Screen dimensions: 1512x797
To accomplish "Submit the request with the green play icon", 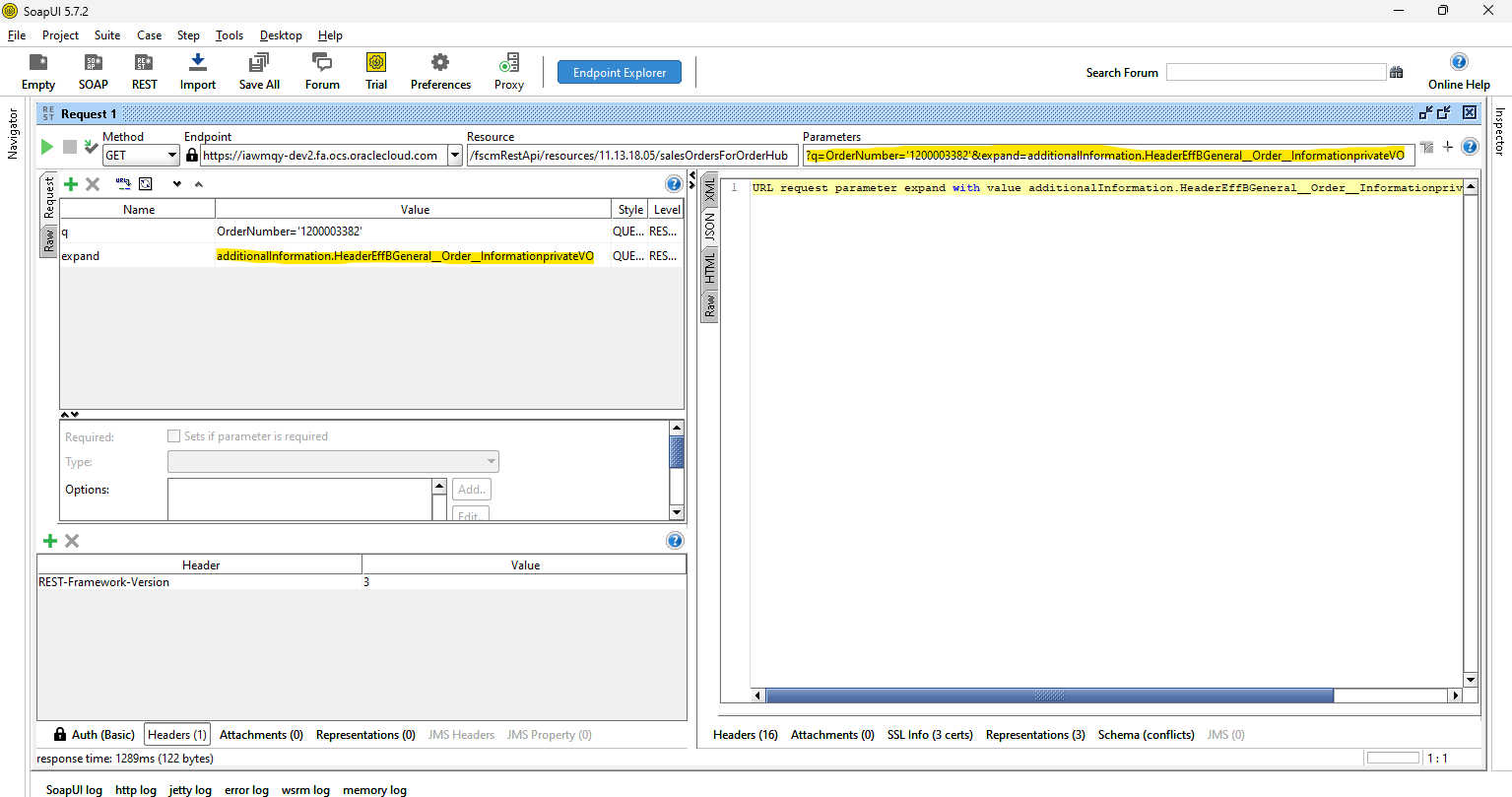I will click(x=46, y=147).
